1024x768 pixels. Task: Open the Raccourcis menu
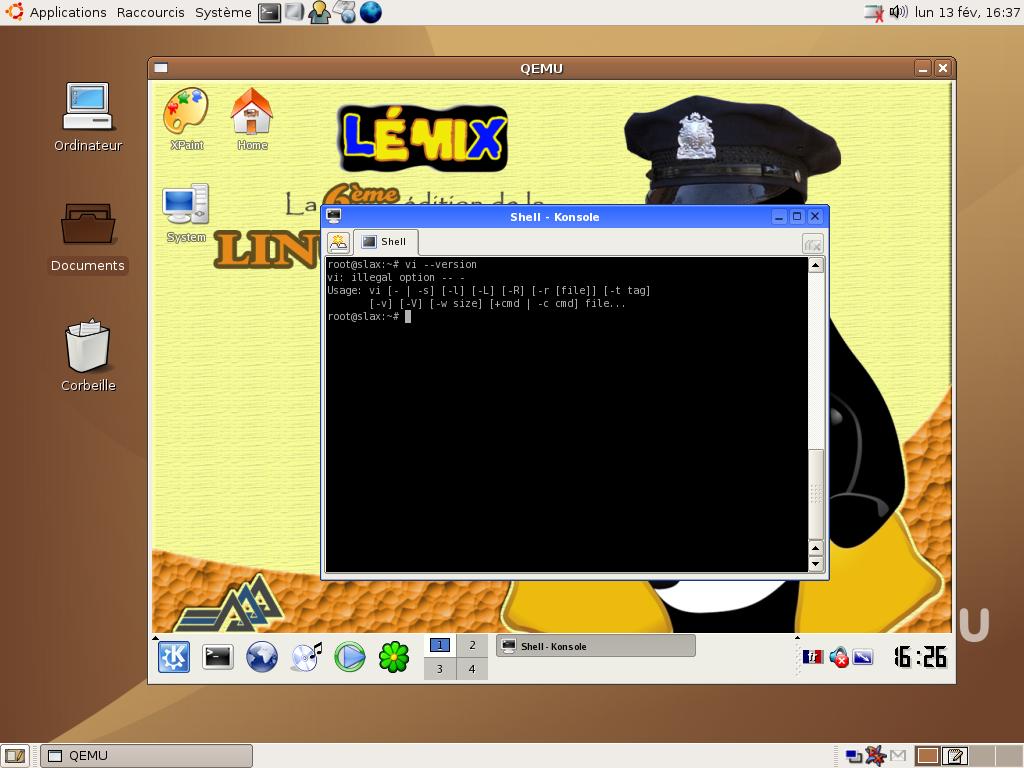point(150,12)
